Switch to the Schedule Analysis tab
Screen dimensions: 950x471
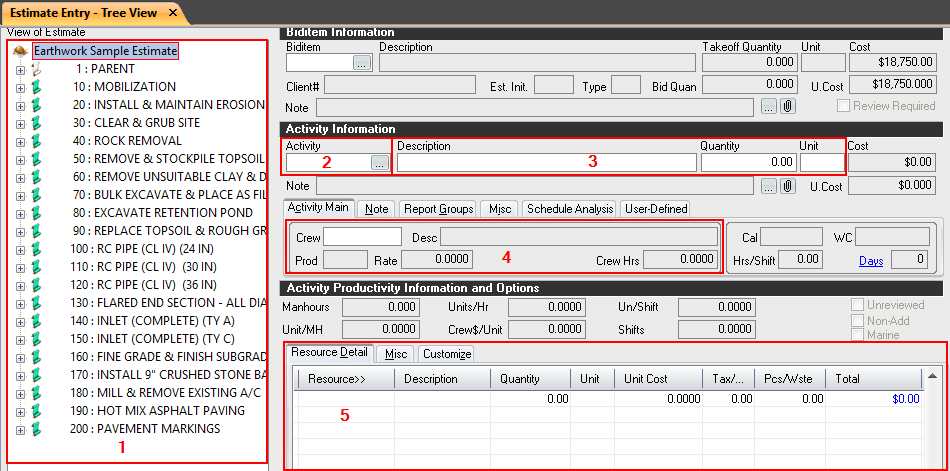click(569, 209)
